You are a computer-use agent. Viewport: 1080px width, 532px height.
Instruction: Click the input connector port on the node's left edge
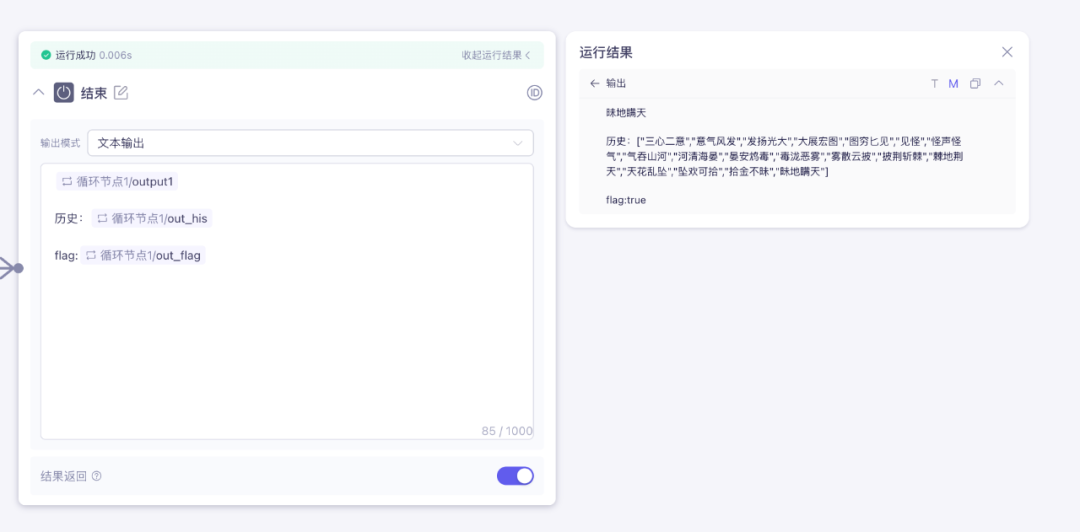[19, 268]
